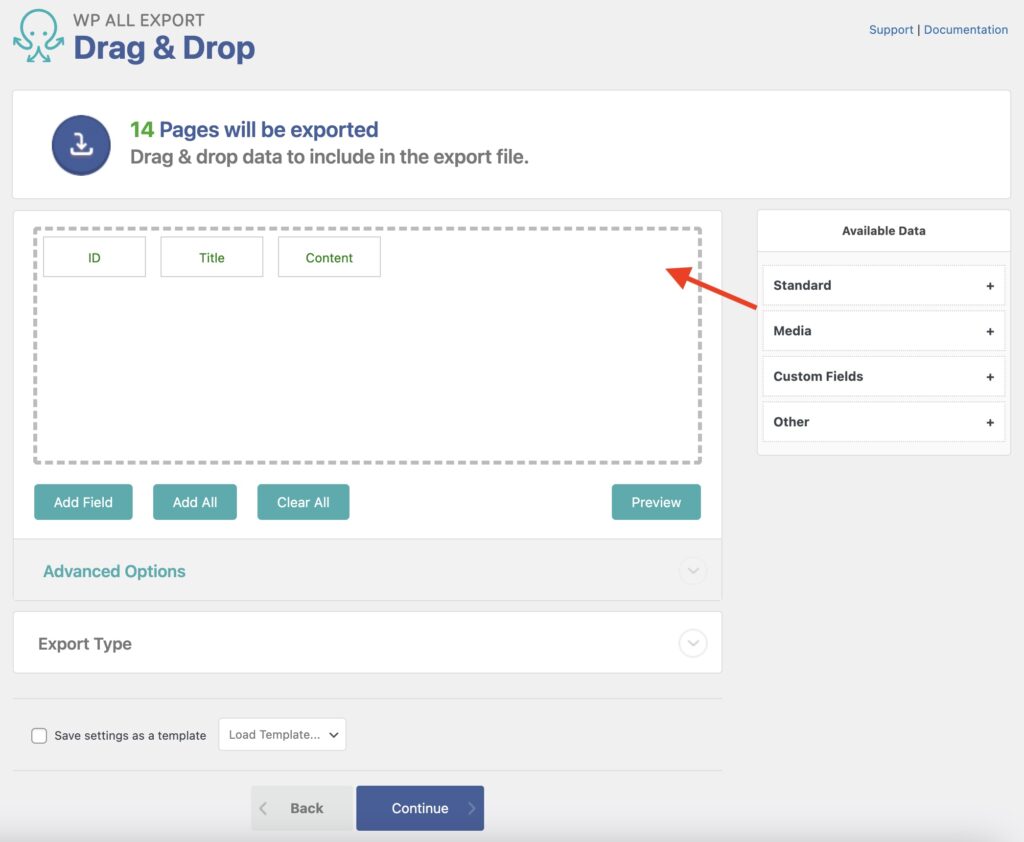Expand the Advanced Options section
Viewport: 1024px width, 842px height.
tap(693, 571)
